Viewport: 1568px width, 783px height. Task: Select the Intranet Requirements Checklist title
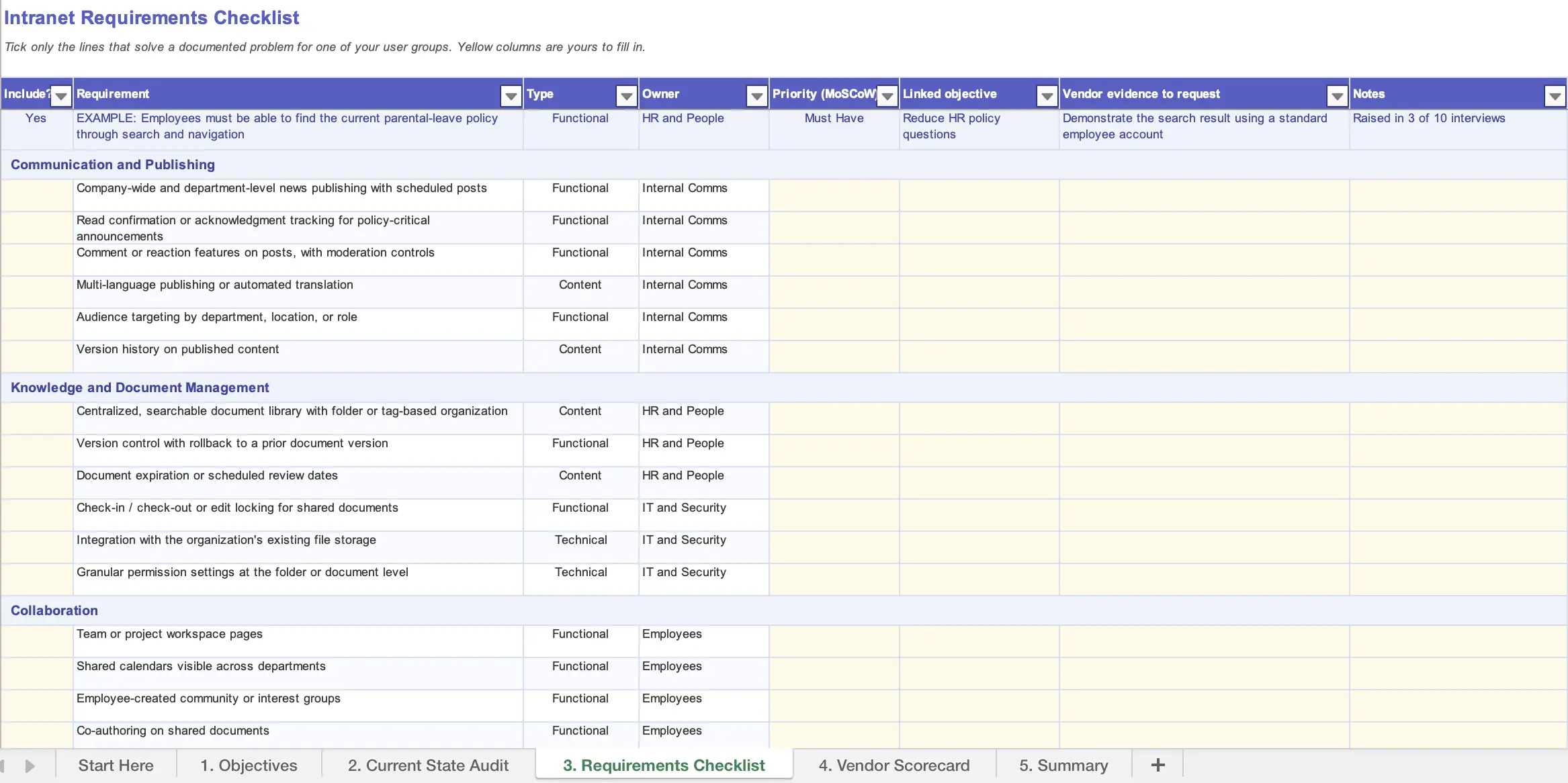pos(152,18)
